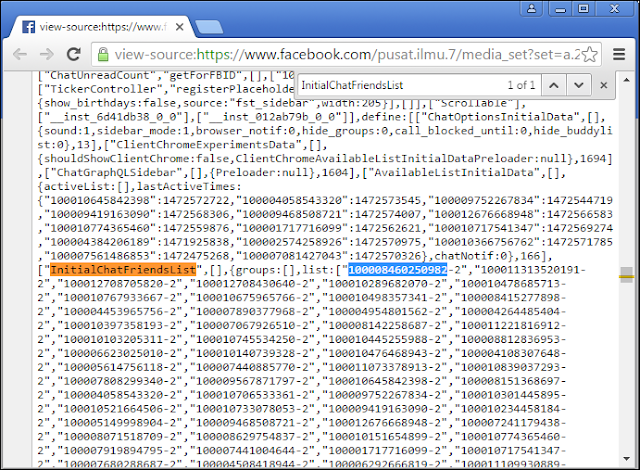Click the ID 100007890377968-2

coord(252,311)
